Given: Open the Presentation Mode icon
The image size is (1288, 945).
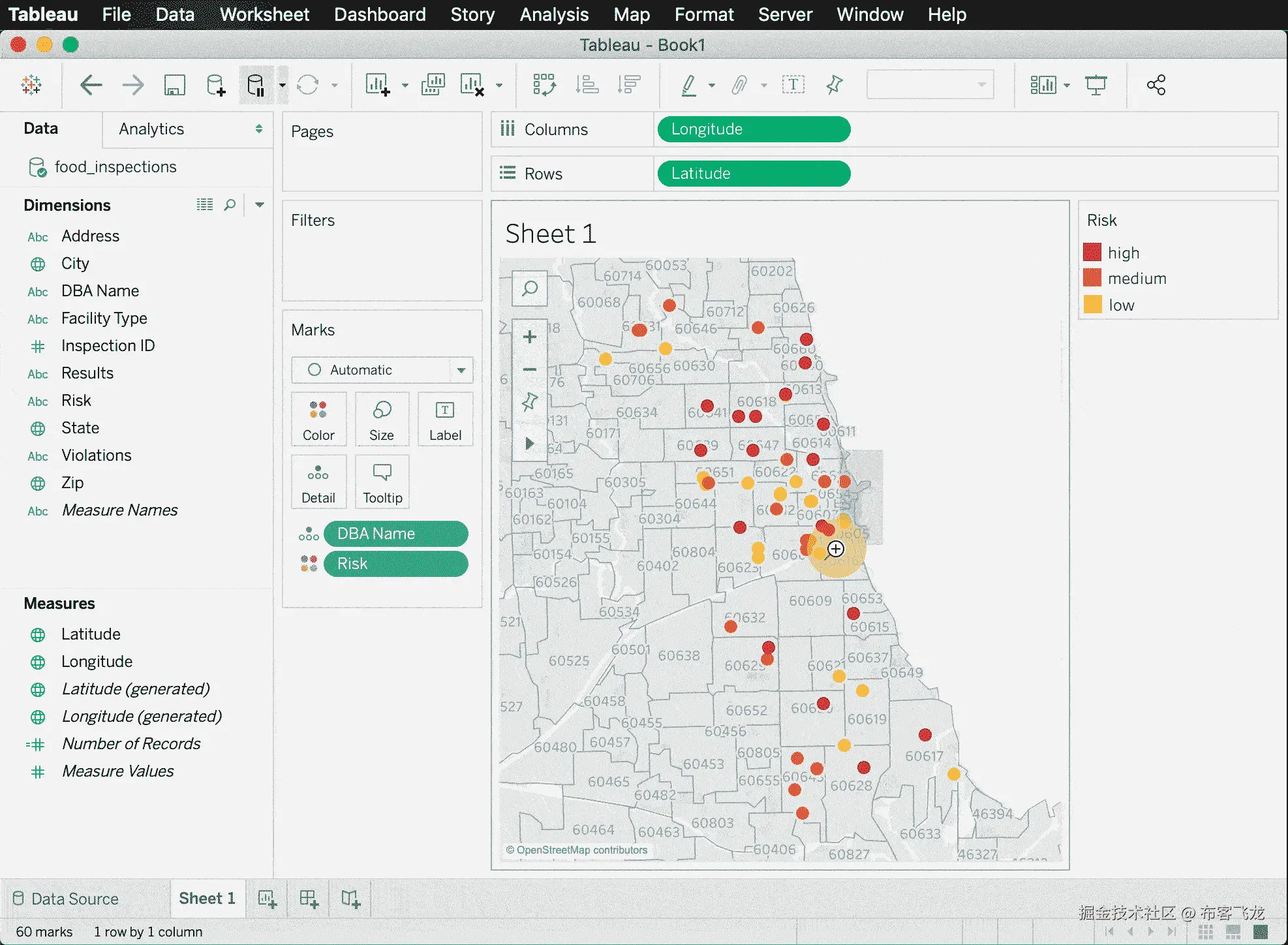Looking at the screenshot, I should (x=1096, y=85).
